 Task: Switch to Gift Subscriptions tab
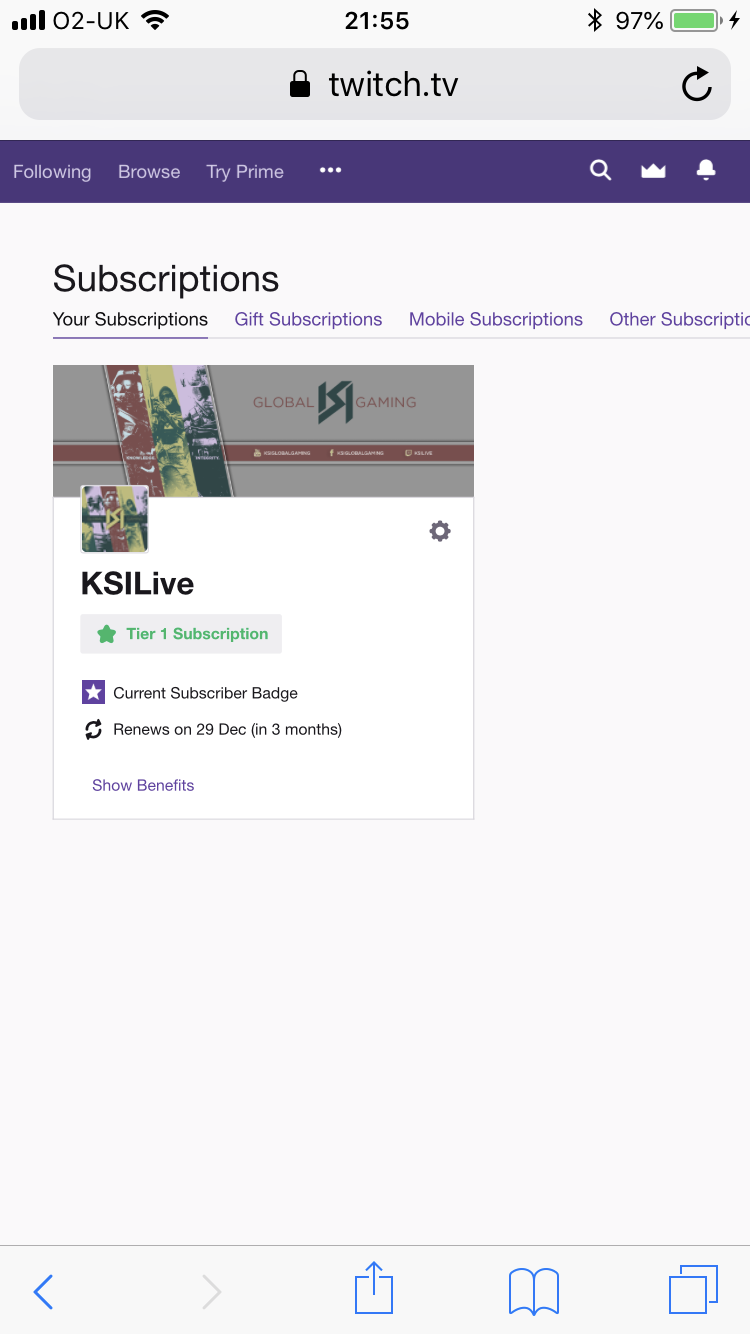[308, 319]
